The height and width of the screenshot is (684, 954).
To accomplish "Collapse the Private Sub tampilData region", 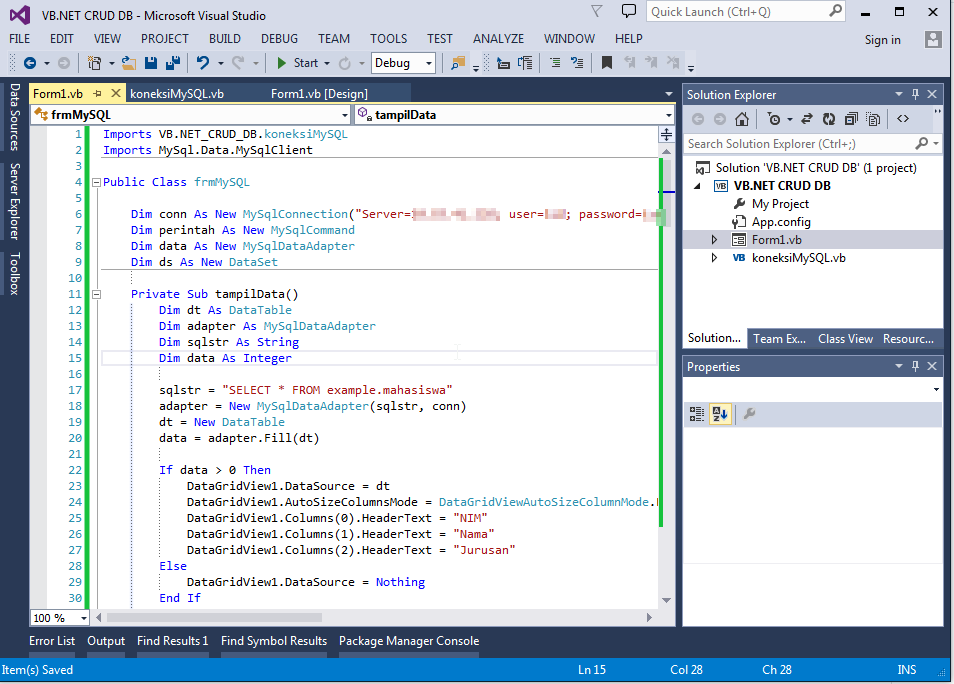I will coord(96,295).
